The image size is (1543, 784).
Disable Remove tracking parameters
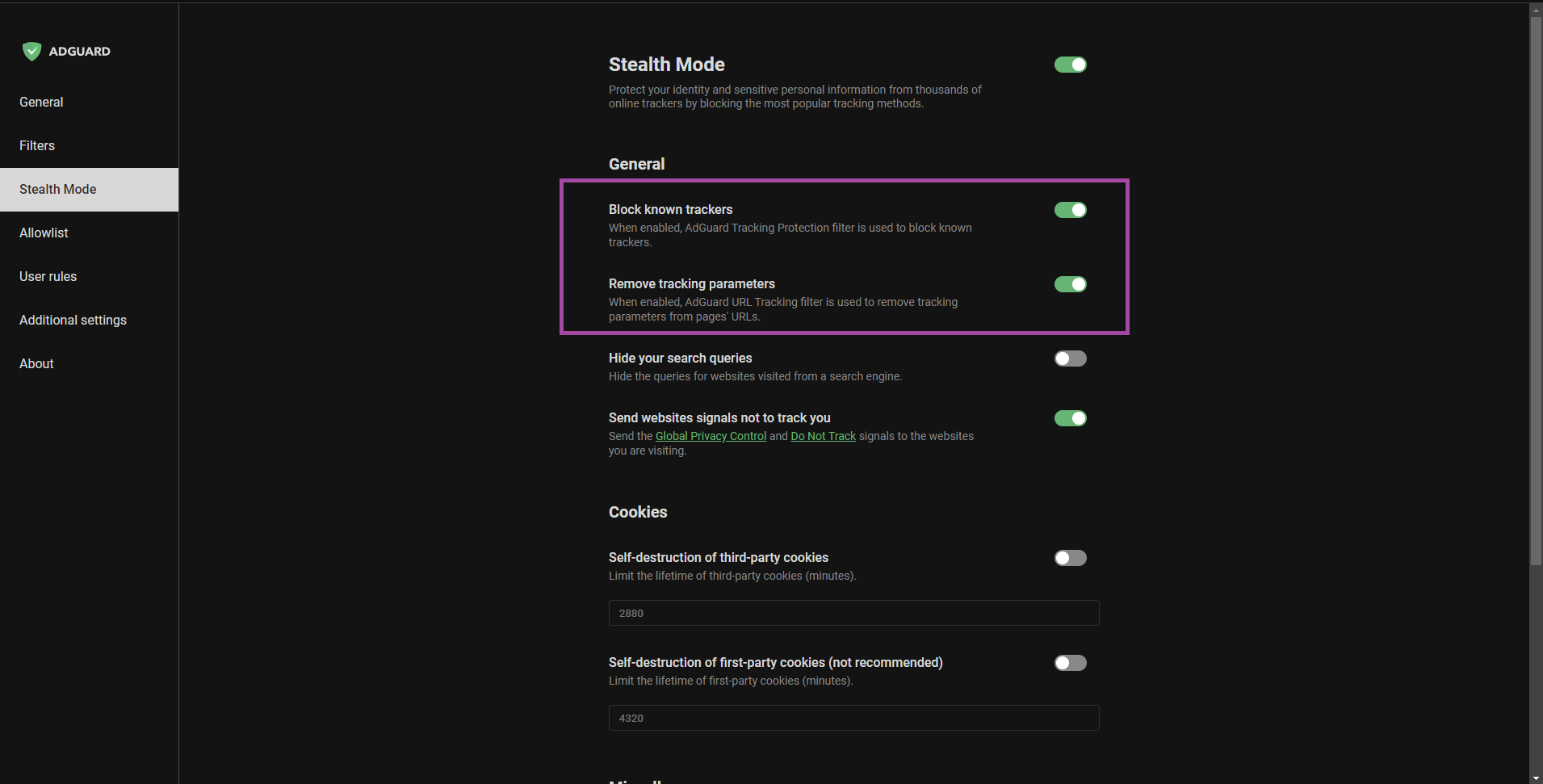1070,284
